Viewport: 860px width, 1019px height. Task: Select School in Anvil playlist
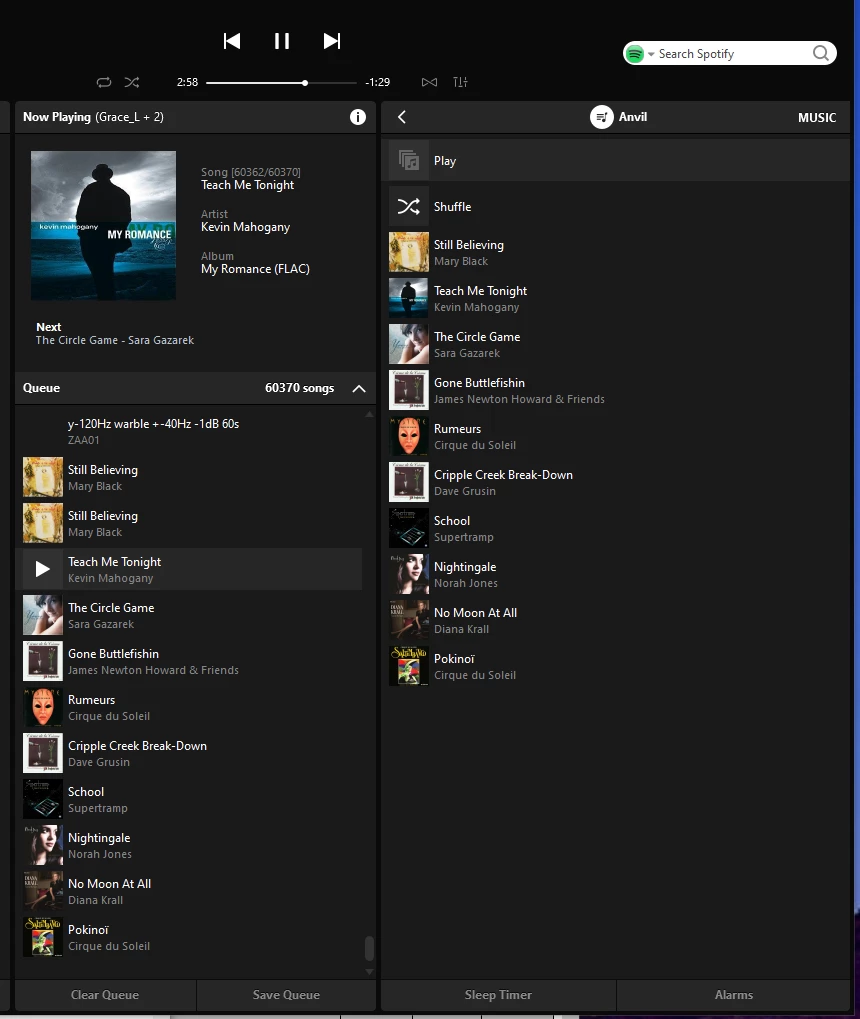(x=616, y=528)
